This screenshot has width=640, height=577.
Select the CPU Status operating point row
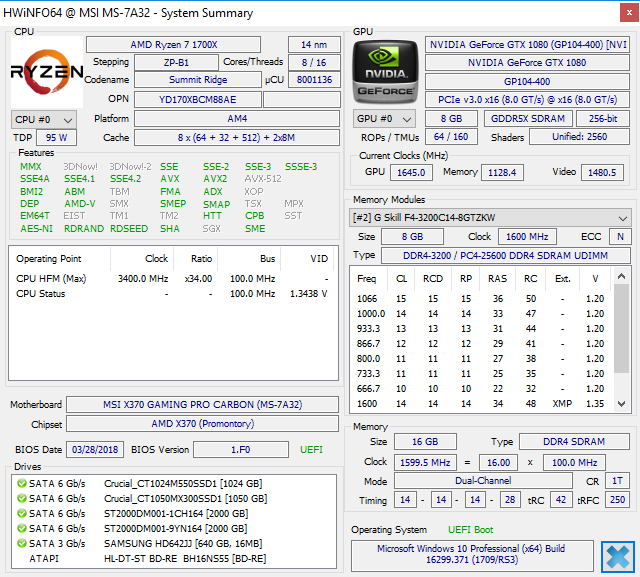(173, 294)
